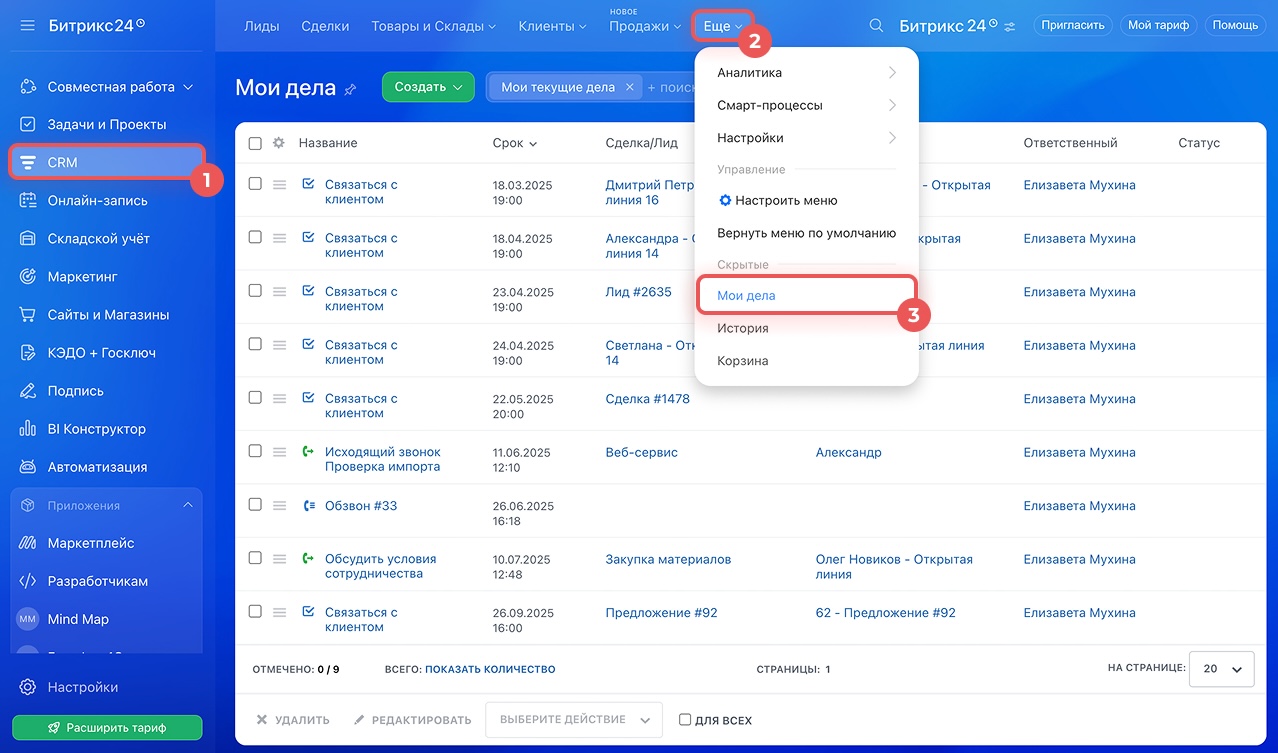Image resolution: width=1278 pixels, height=753 pixels.
Task: Click the search magnifier icon in top bar
Action: 876,26
